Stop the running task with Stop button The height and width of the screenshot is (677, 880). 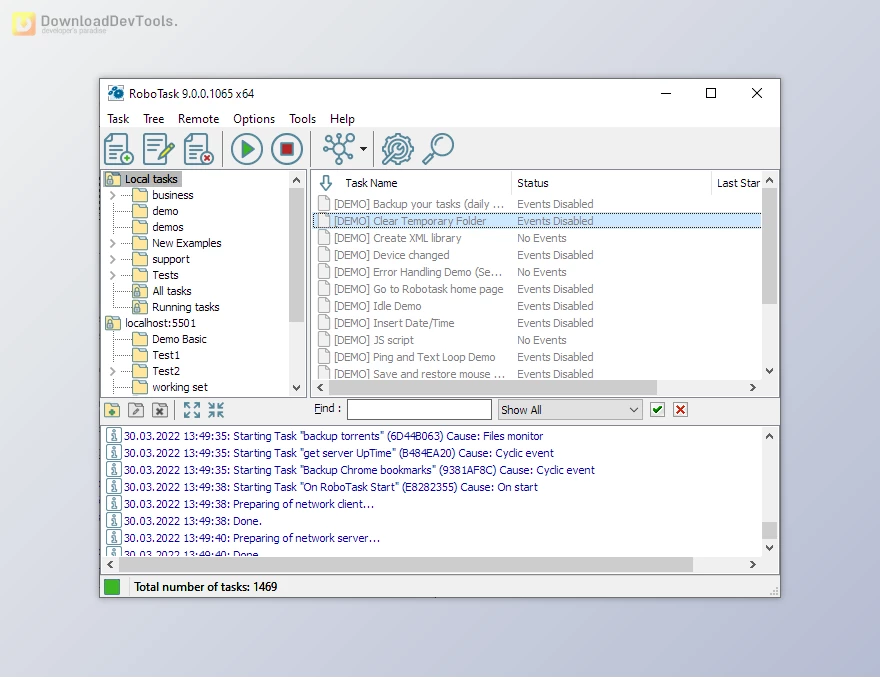[287, 149]
